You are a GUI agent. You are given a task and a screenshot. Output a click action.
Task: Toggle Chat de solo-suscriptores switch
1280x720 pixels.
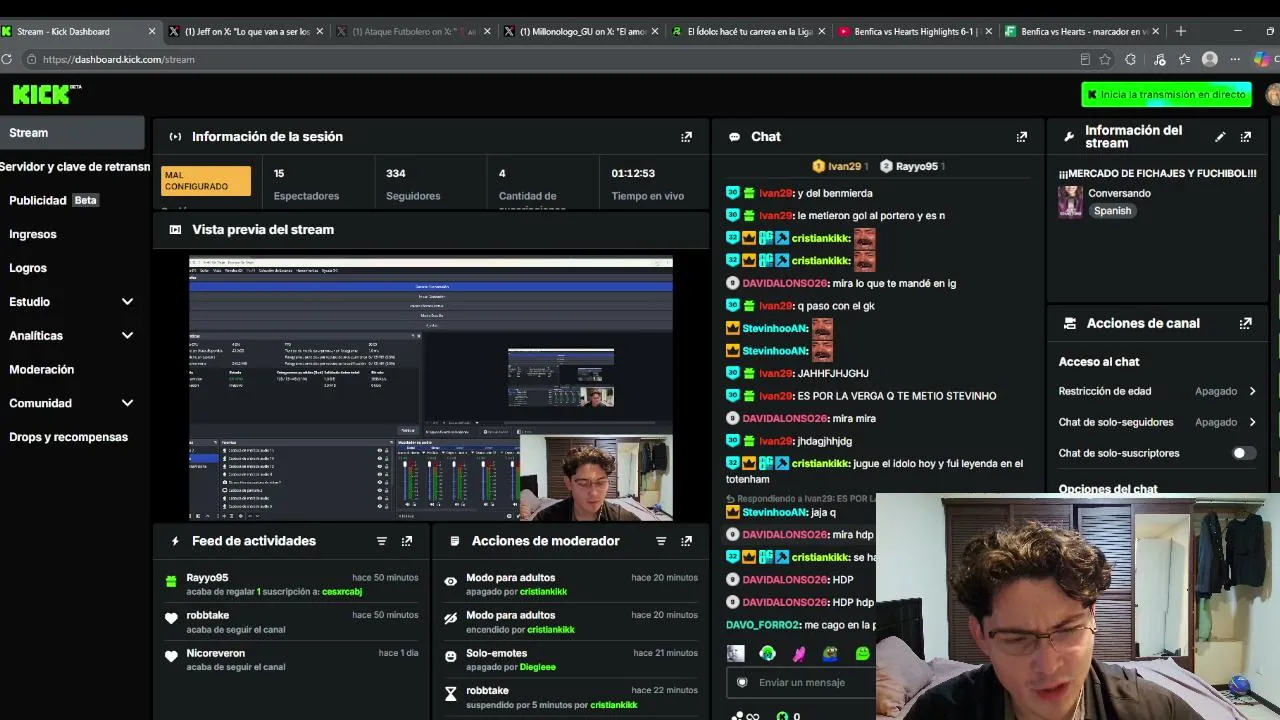(1243, 453)
